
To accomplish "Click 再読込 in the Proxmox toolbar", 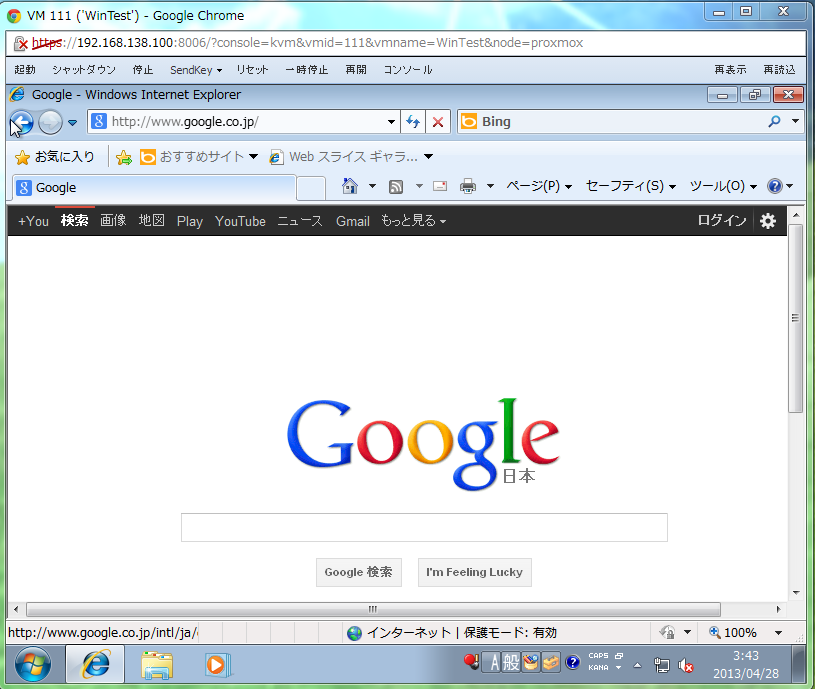I will point(779,70).
